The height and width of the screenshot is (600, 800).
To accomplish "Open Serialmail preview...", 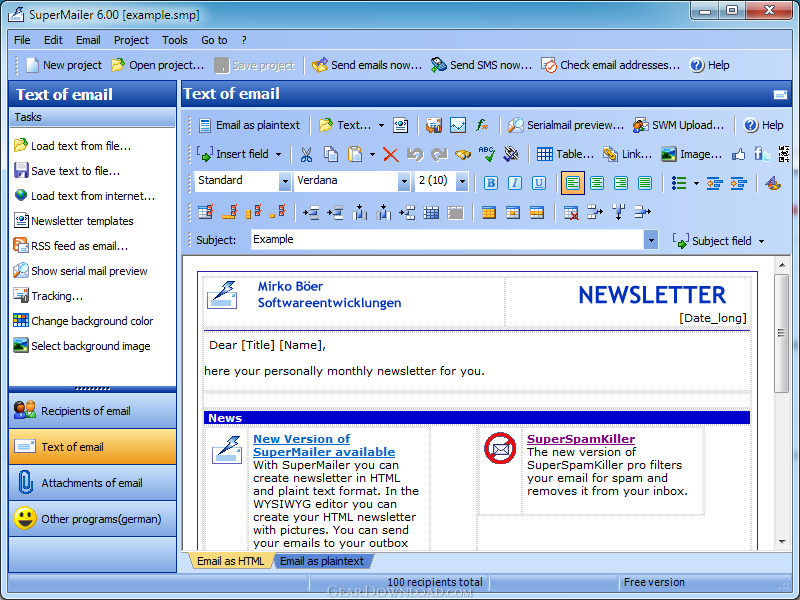I will (x=565, y=125).
